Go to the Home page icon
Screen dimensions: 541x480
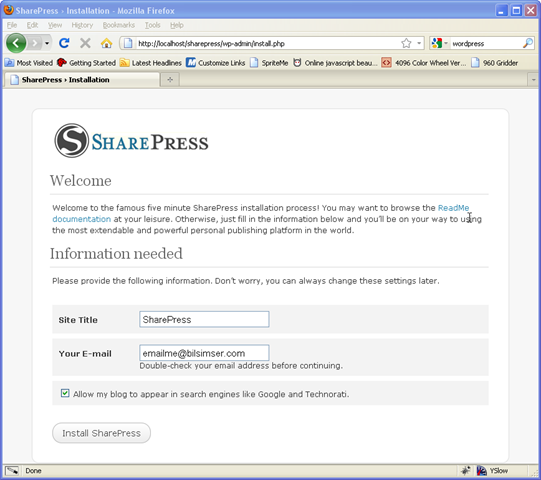coord(106,43)
